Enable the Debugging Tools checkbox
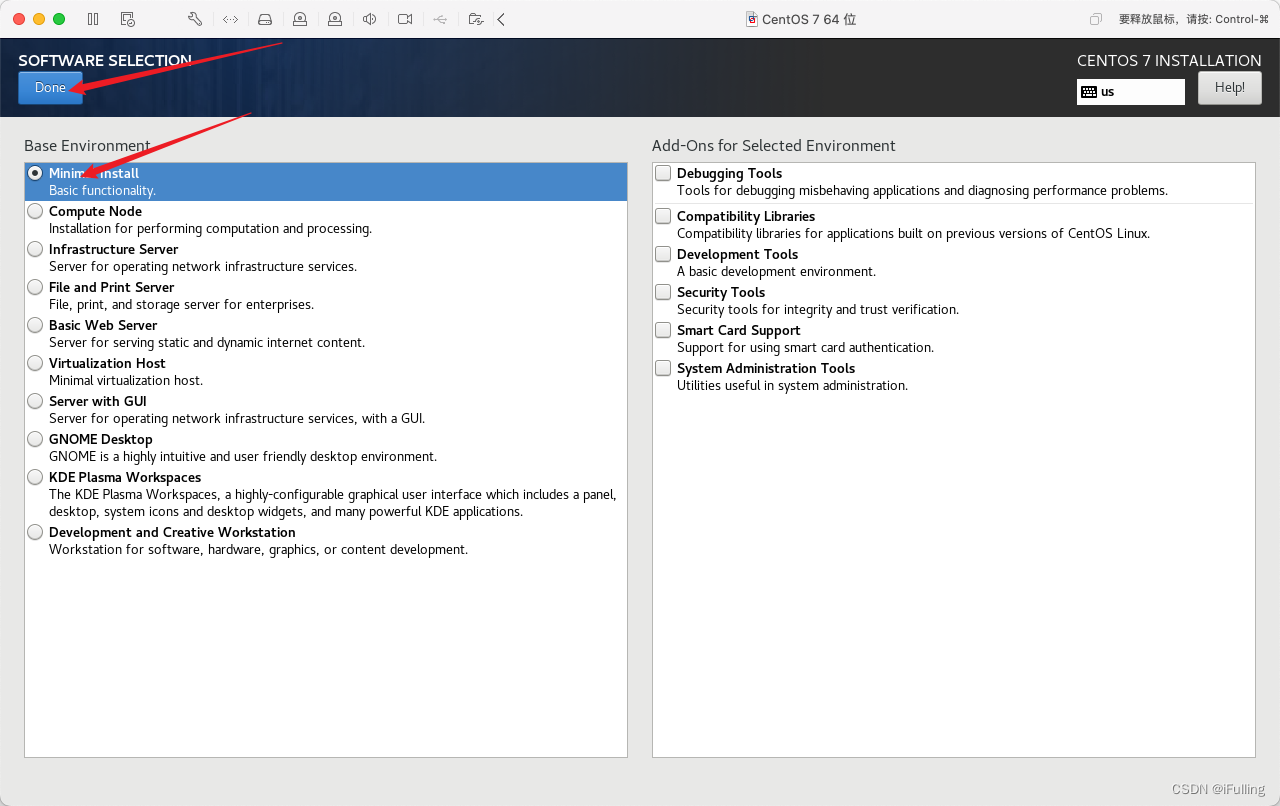 click(x=663, y=173)
